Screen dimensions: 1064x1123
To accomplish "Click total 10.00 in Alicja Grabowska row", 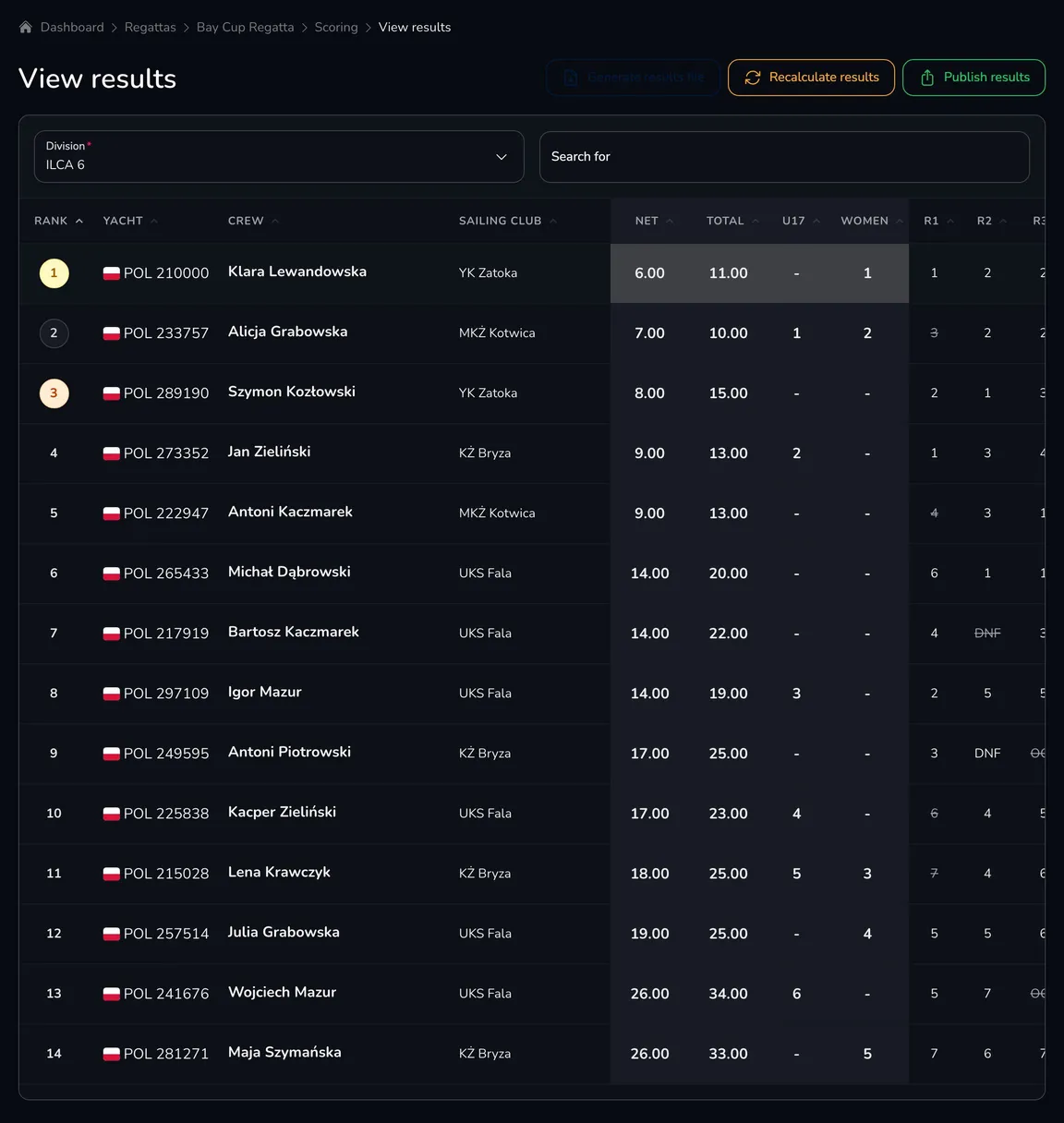I will [x=729, y=333].
